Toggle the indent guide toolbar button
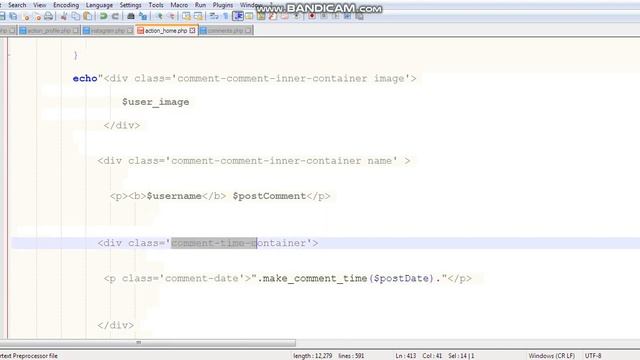Screen dimensions: 640x360 (x=238, y=16)
